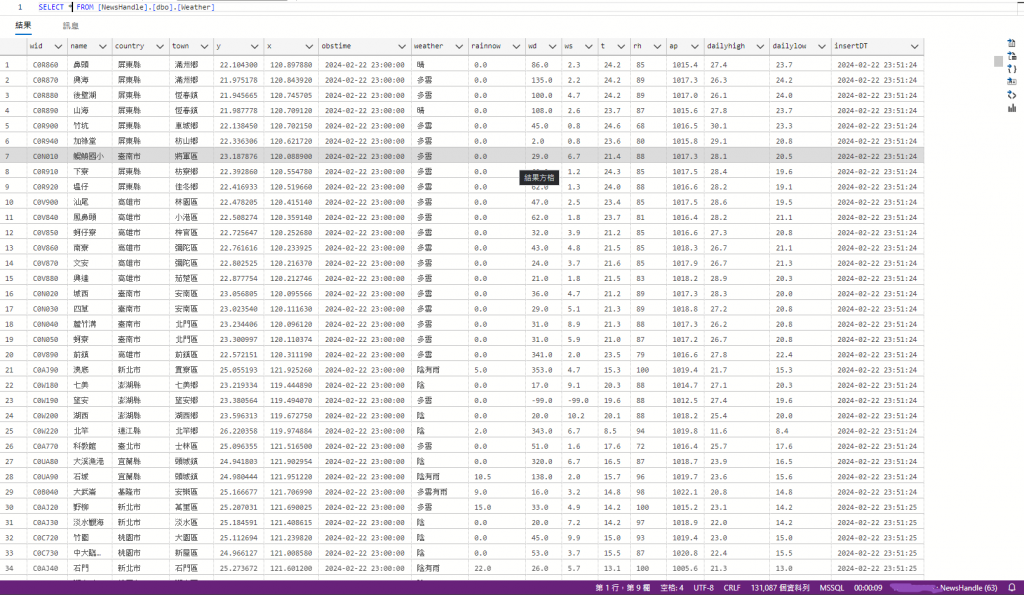Click wd value 353.0 in row 21
The height and width of the screenshot is (595, 1024).
coord(541,370)
